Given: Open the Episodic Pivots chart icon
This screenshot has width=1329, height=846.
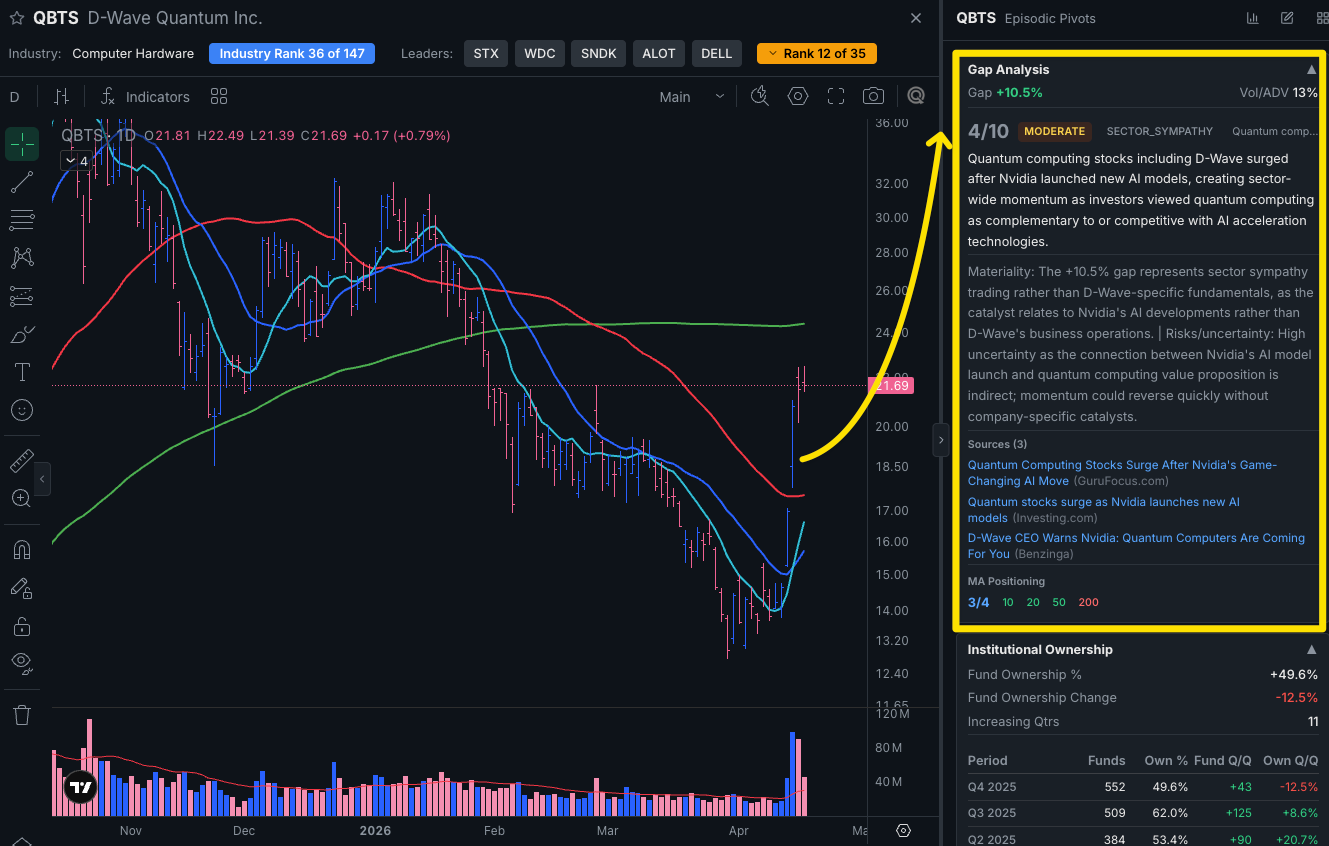Looking at the screenshot, I should [x=1253, y=18].
